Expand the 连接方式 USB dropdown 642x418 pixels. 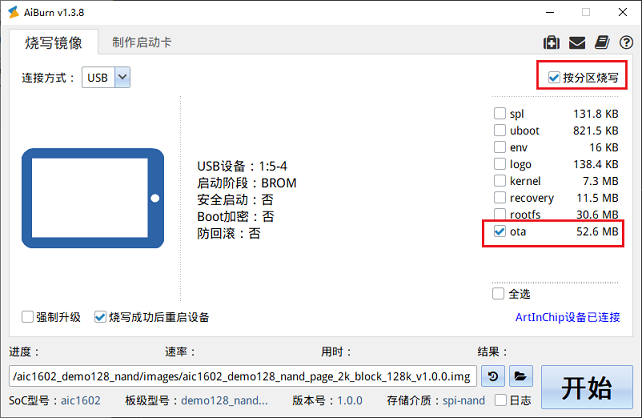coord(122,77)
